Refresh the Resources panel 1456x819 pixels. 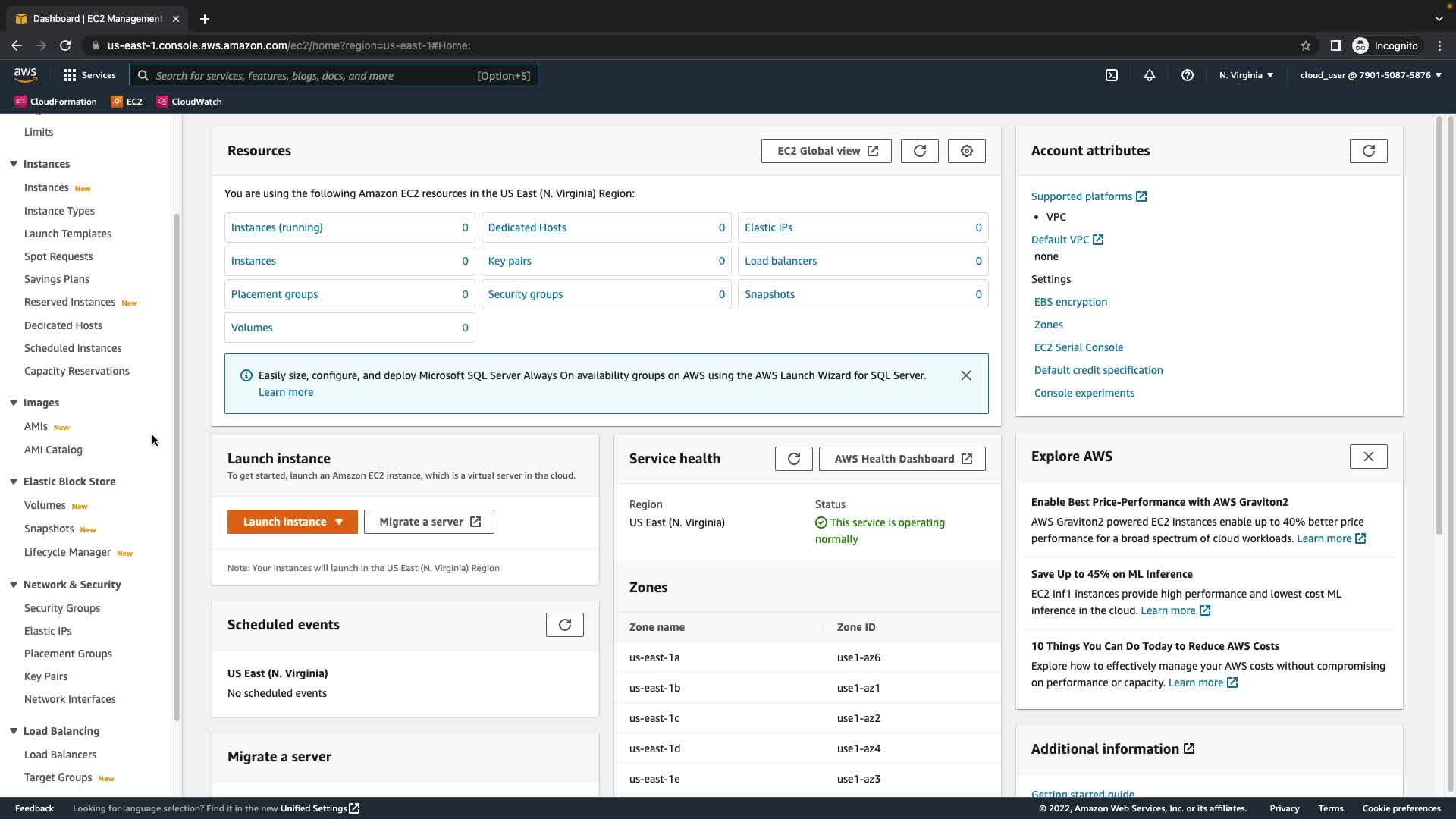coord(919,151)
